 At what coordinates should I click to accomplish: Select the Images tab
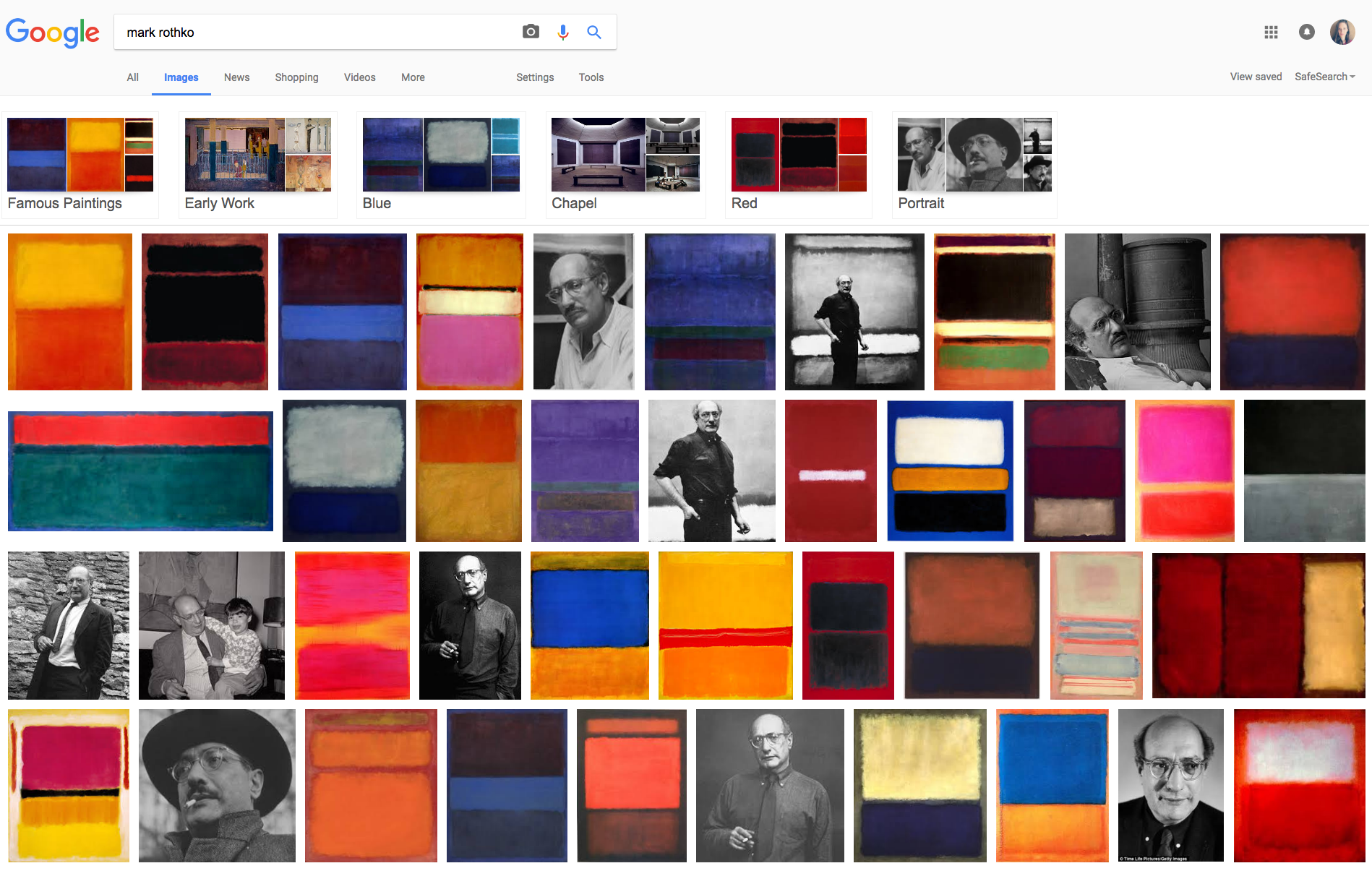pos(181,77)
